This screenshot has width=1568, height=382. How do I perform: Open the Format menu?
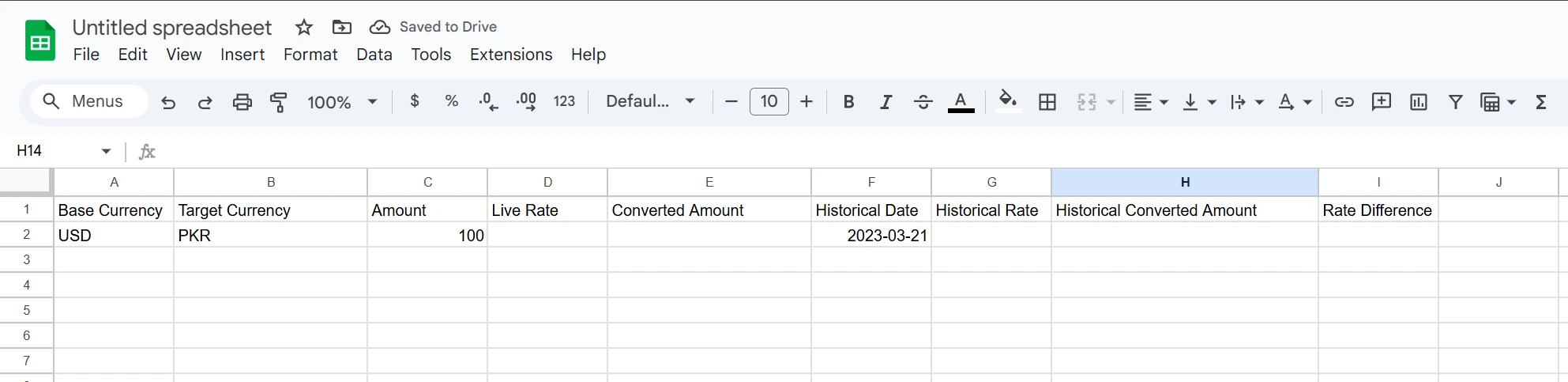click(310, 55)
